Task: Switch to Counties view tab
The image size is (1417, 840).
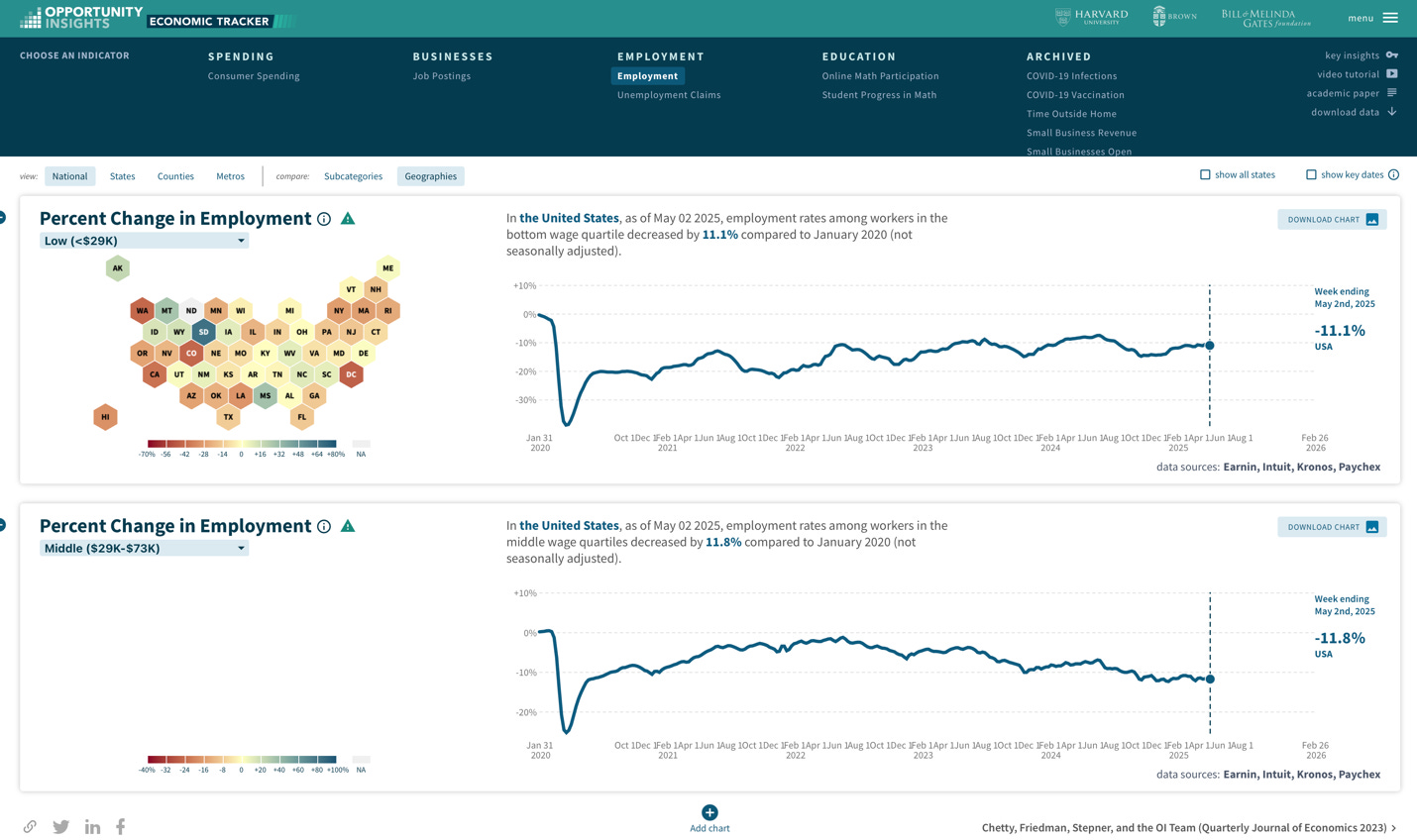Action: click(175, 176)
